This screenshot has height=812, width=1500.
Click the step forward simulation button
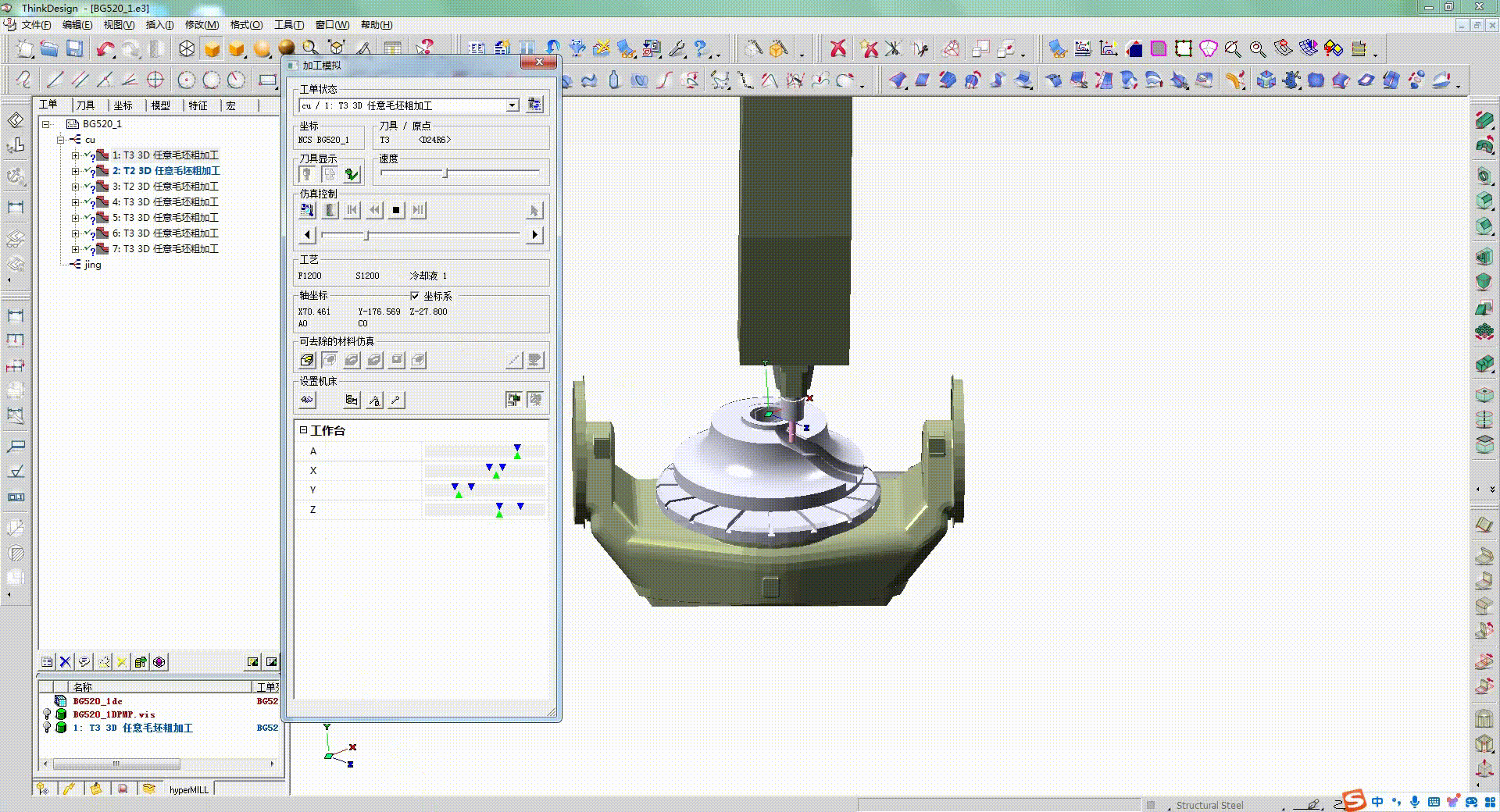pos(418,210)
